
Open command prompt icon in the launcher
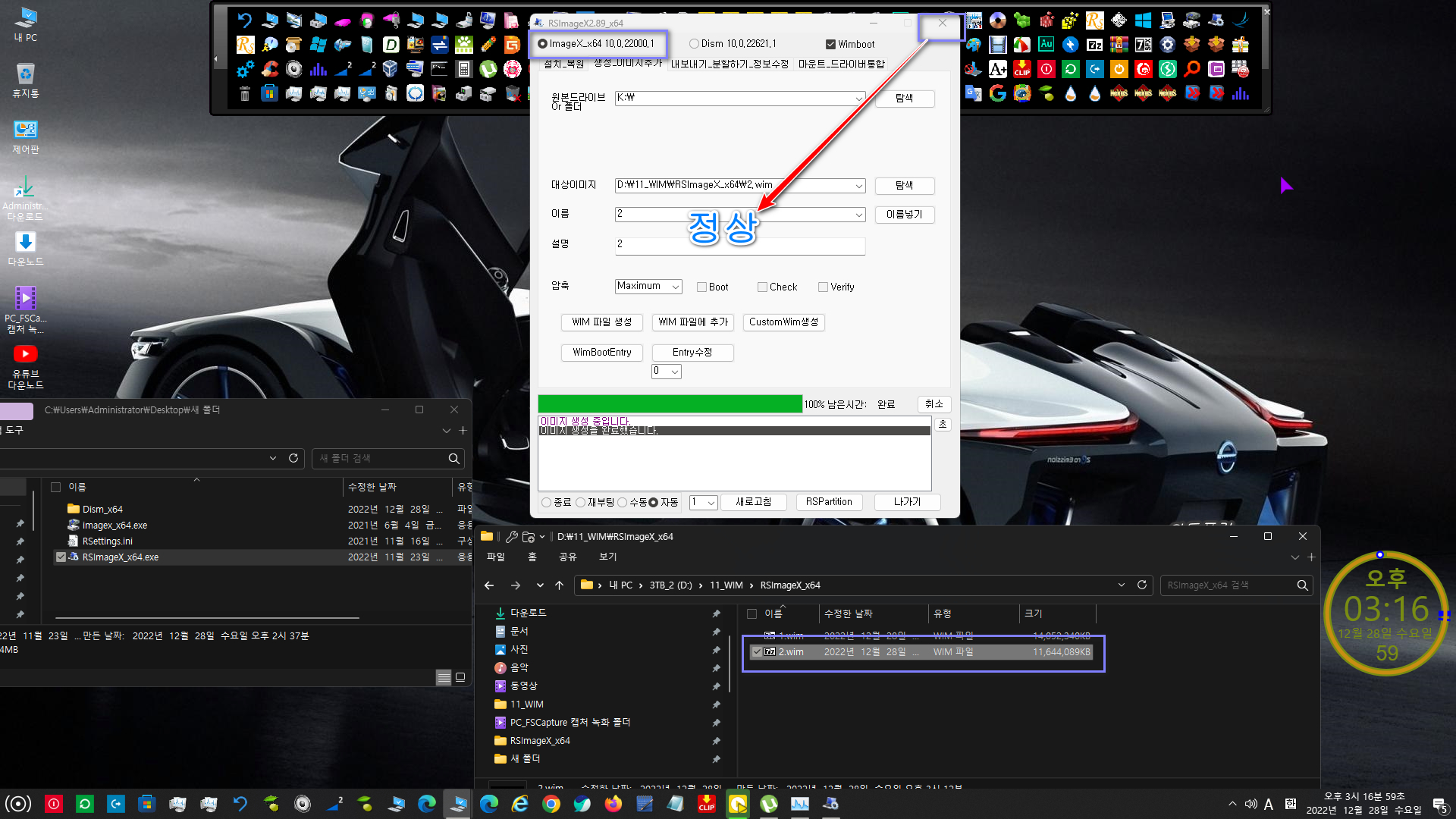(439, 69)
